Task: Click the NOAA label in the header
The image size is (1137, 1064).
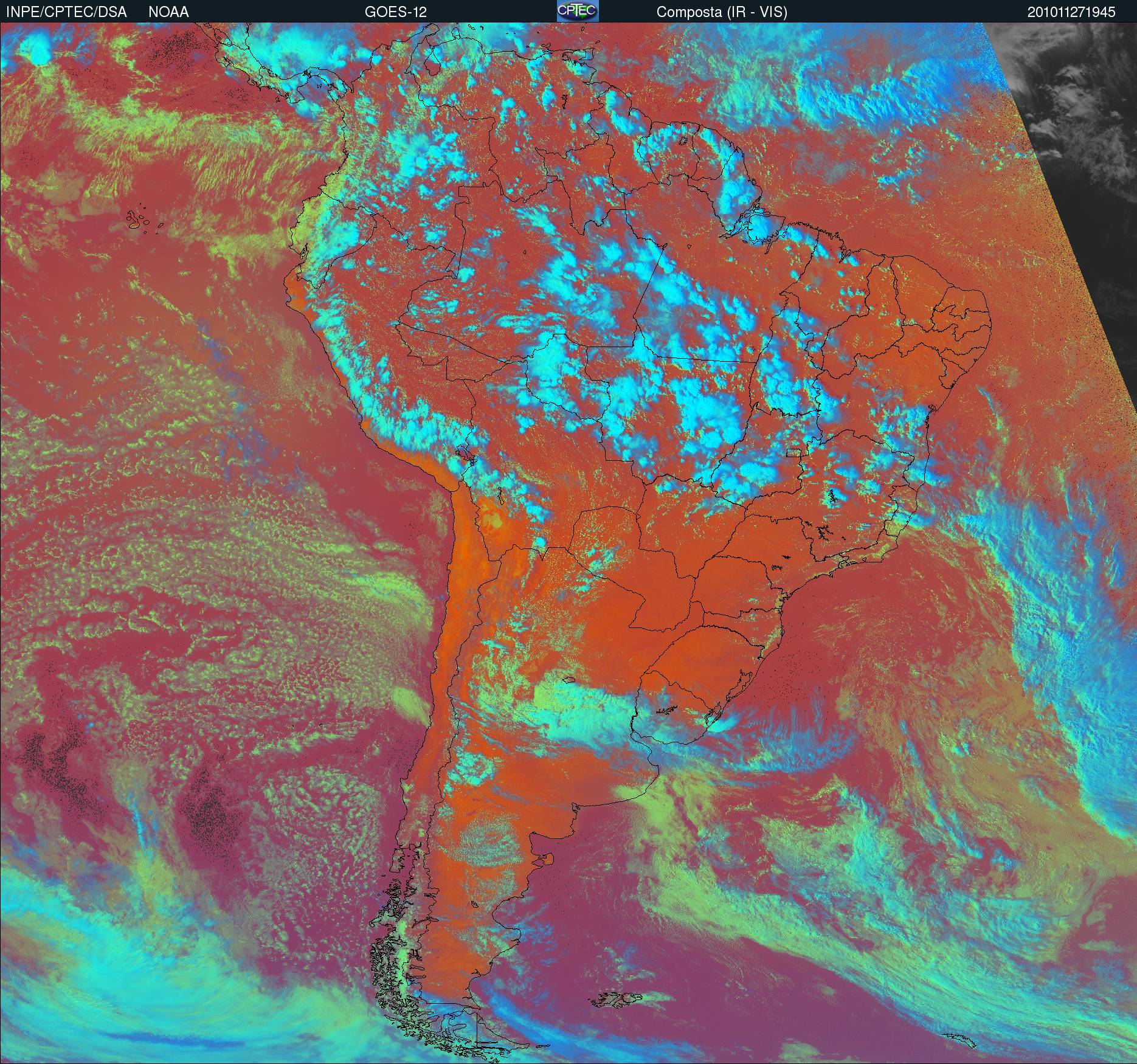Action: 168,12
